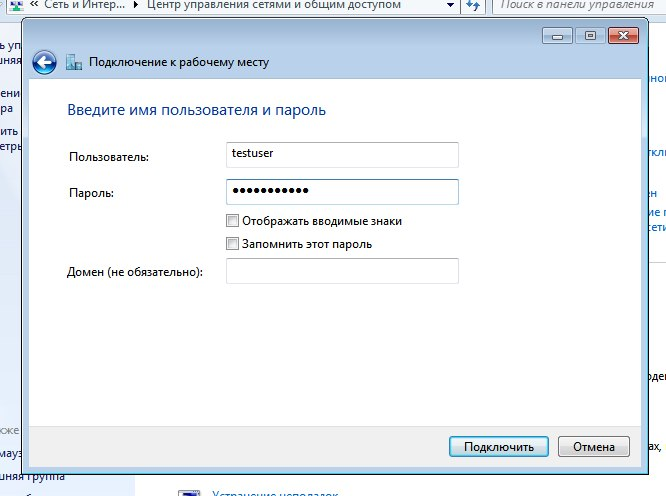Check Запомнить этот пароль option
This screenshot has height=496, width=666.
point(232,243)
